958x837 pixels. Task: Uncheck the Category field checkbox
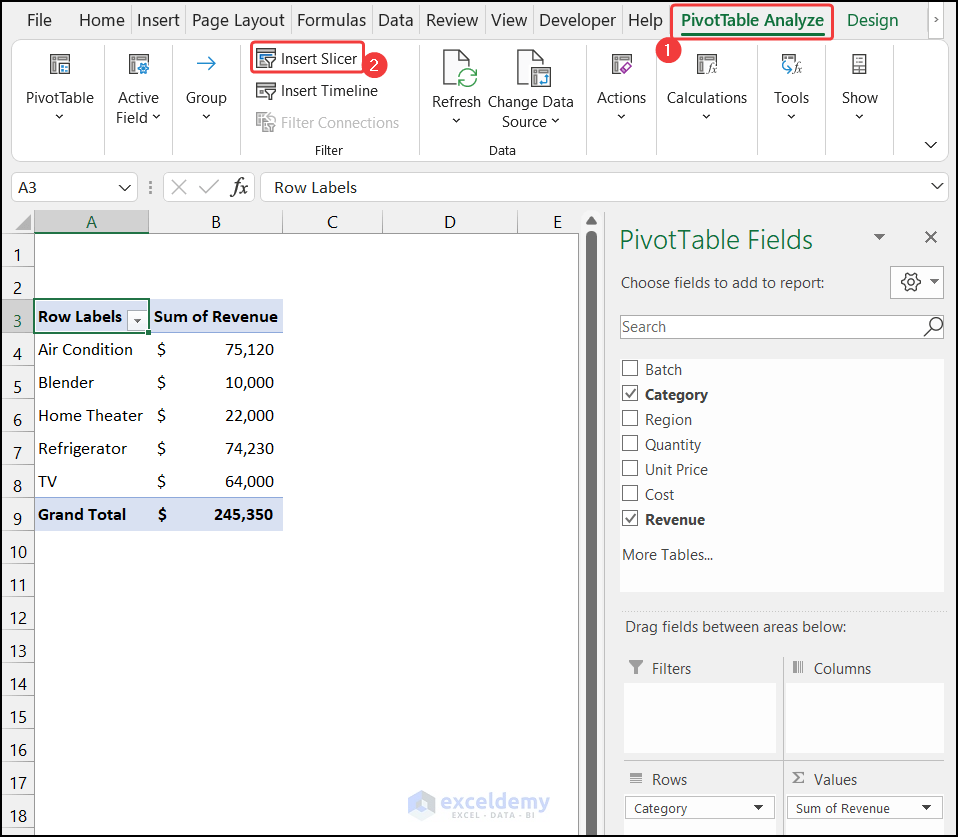pyautogui.click(x=630, y=393)
